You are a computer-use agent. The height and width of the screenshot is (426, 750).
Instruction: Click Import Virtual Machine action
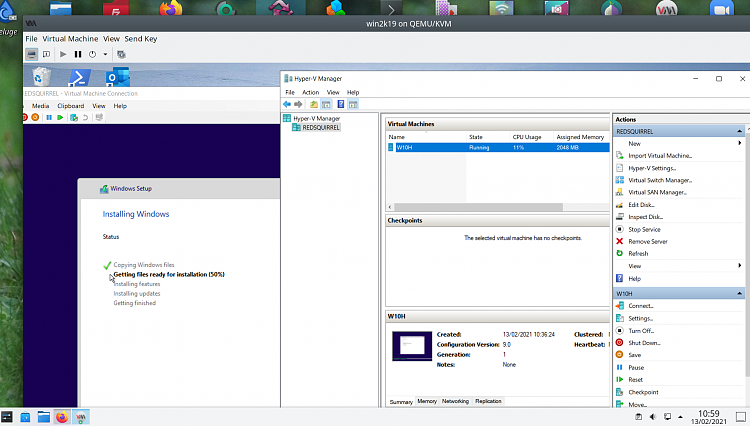click(x=660, y=156)
